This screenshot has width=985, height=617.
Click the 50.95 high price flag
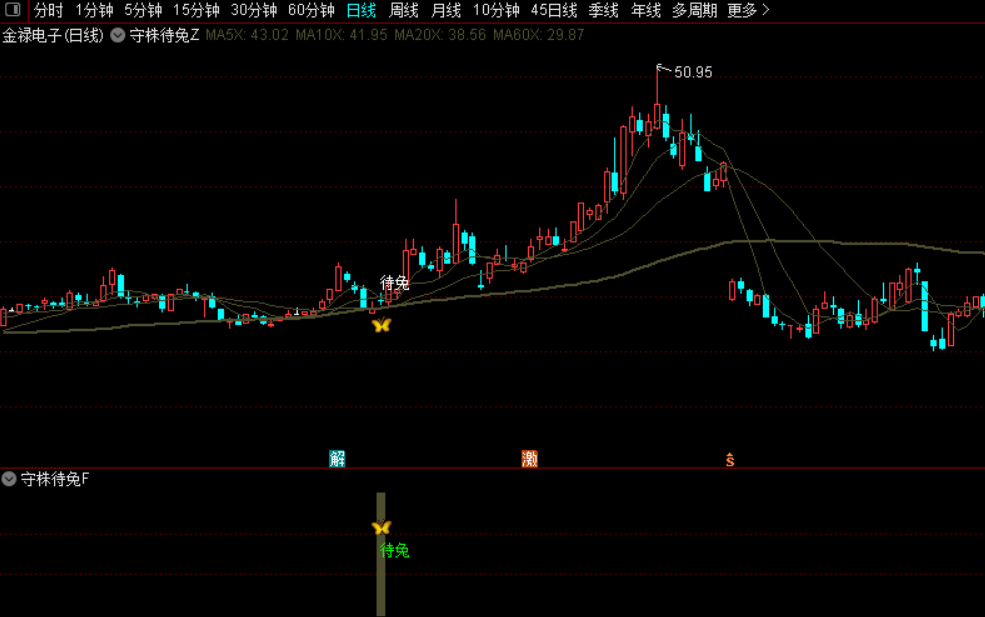pos(692,72)
